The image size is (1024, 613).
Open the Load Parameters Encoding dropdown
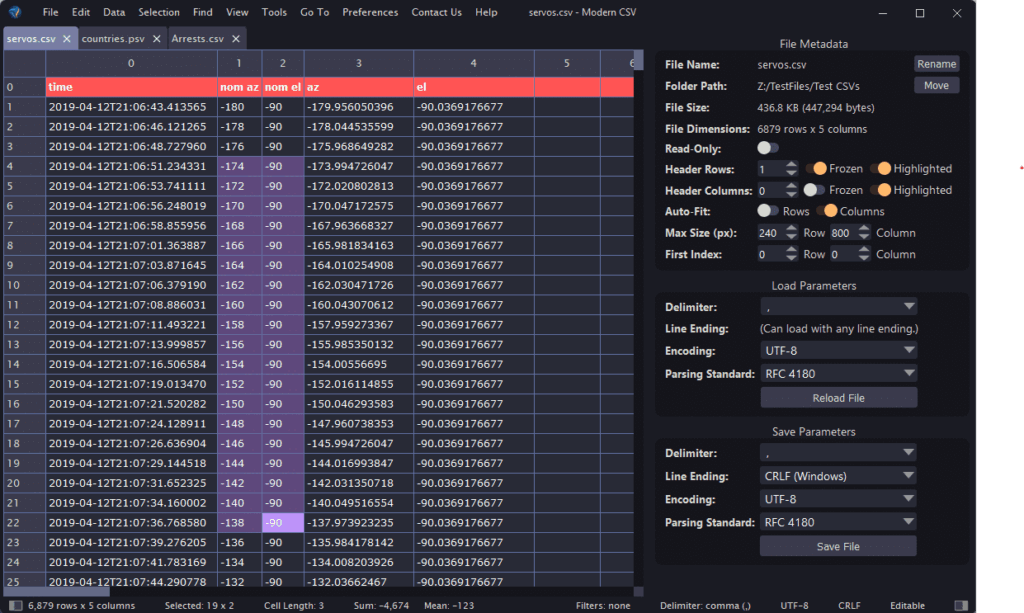[x=839, y=351]
